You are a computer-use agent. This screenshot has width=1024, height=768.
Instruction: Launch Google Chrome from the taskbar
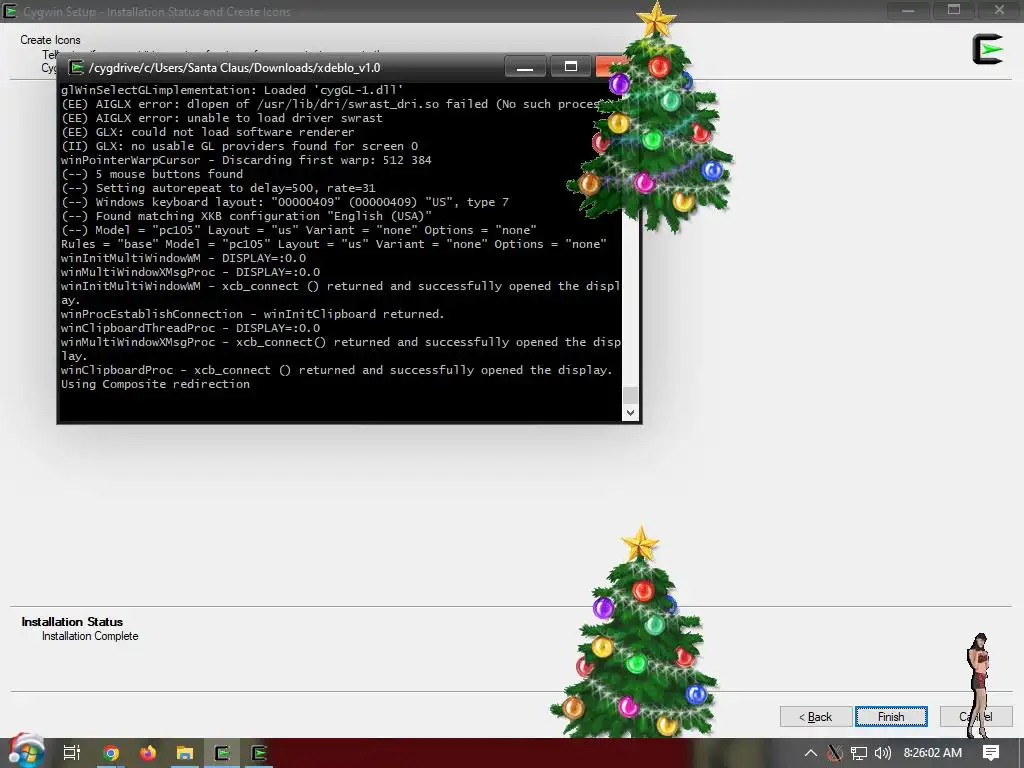(111, 753)
